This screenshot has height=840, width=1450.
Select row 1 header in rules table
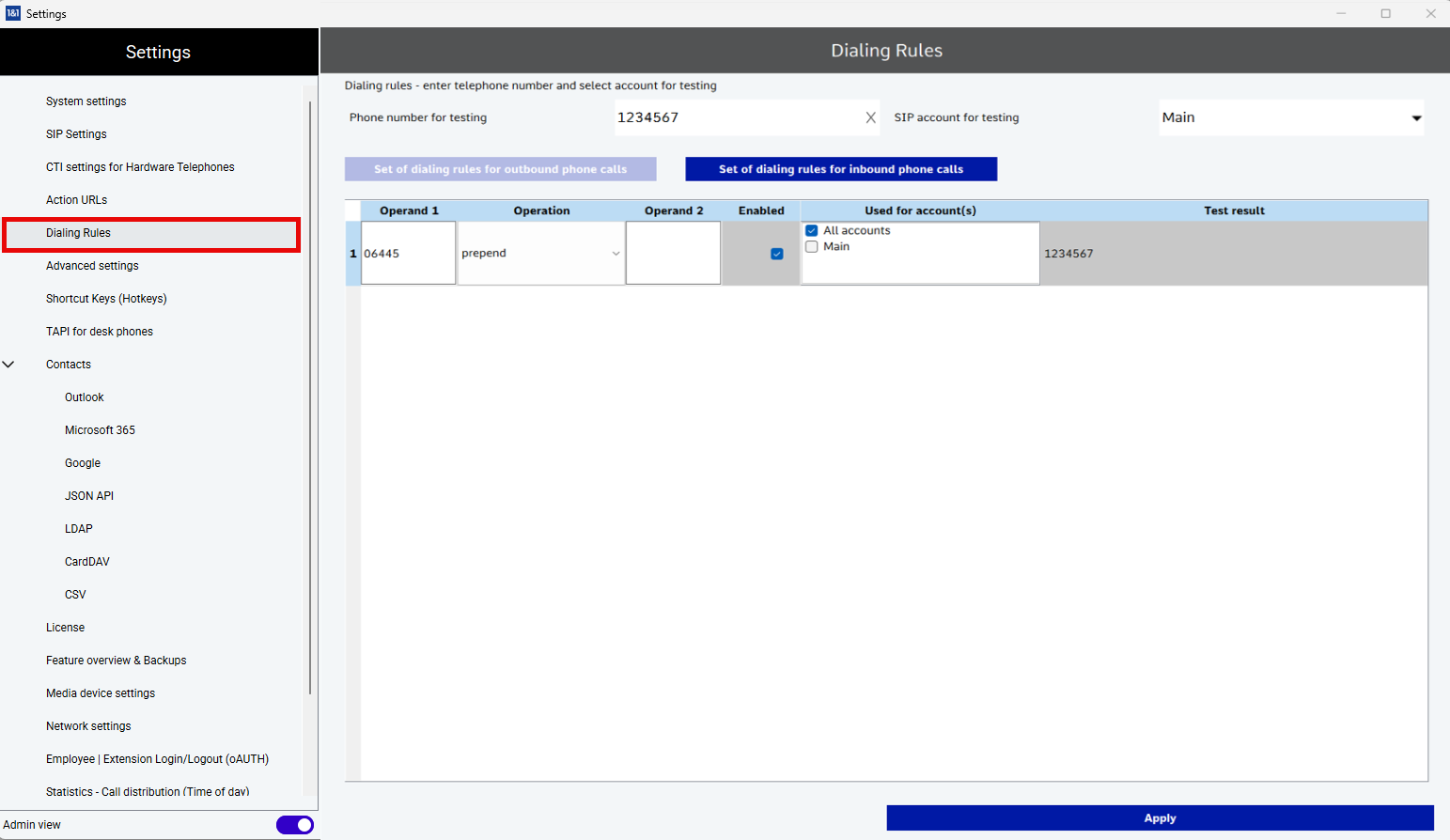(x=353, y=254)
